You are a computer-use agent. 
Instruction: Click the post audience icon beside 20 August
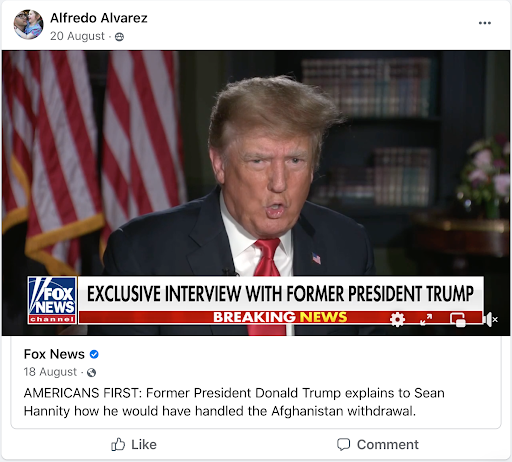point(119,37)
